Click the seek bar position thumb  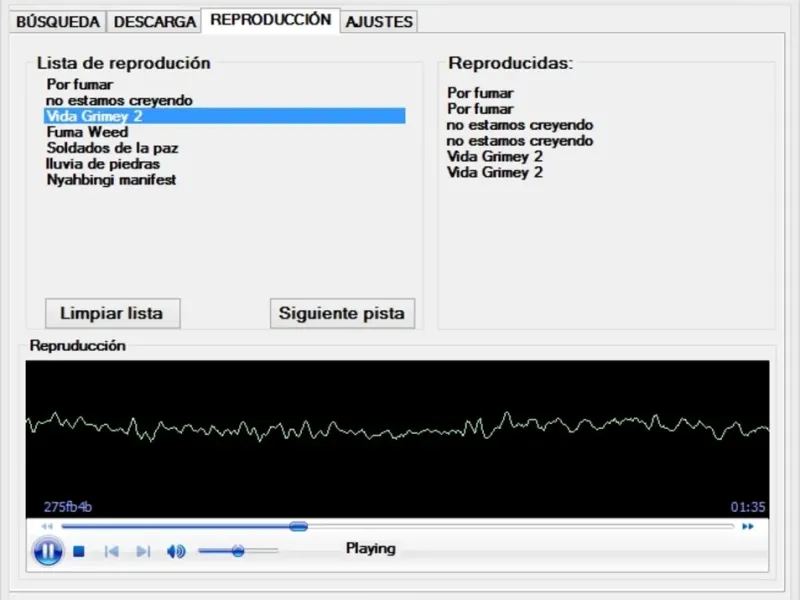click(x=298, y=527)
